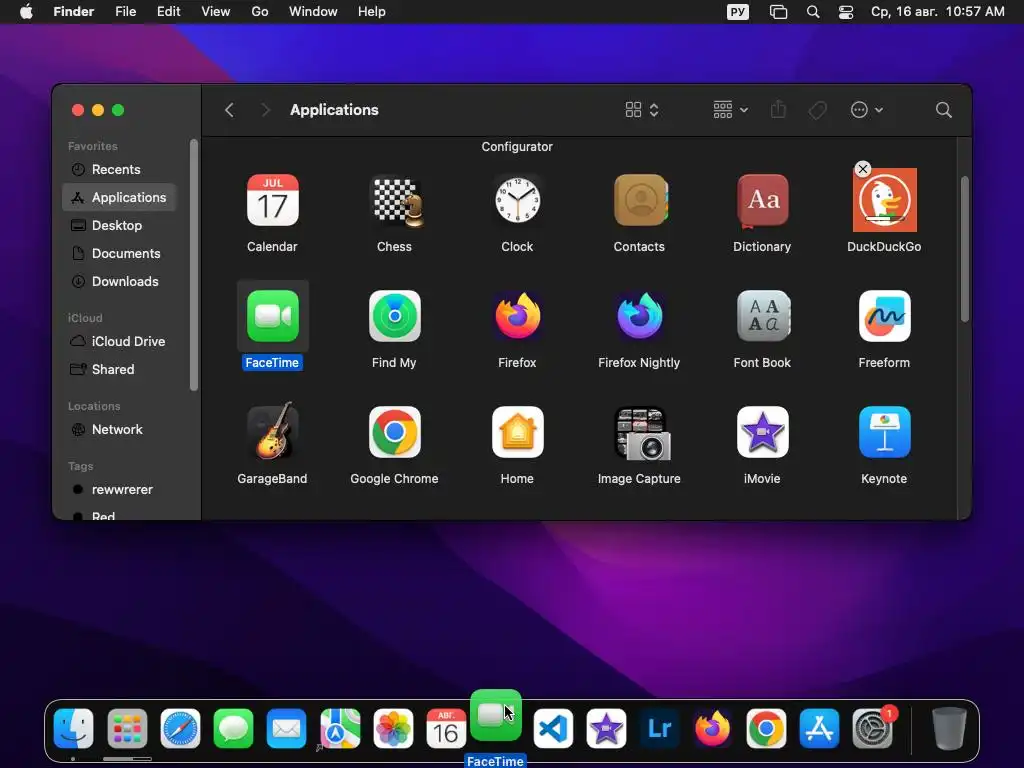Select the GarageBand app icon
Image resolution: width=1024 pixels, height=768 pixels.
click(272, 431)
